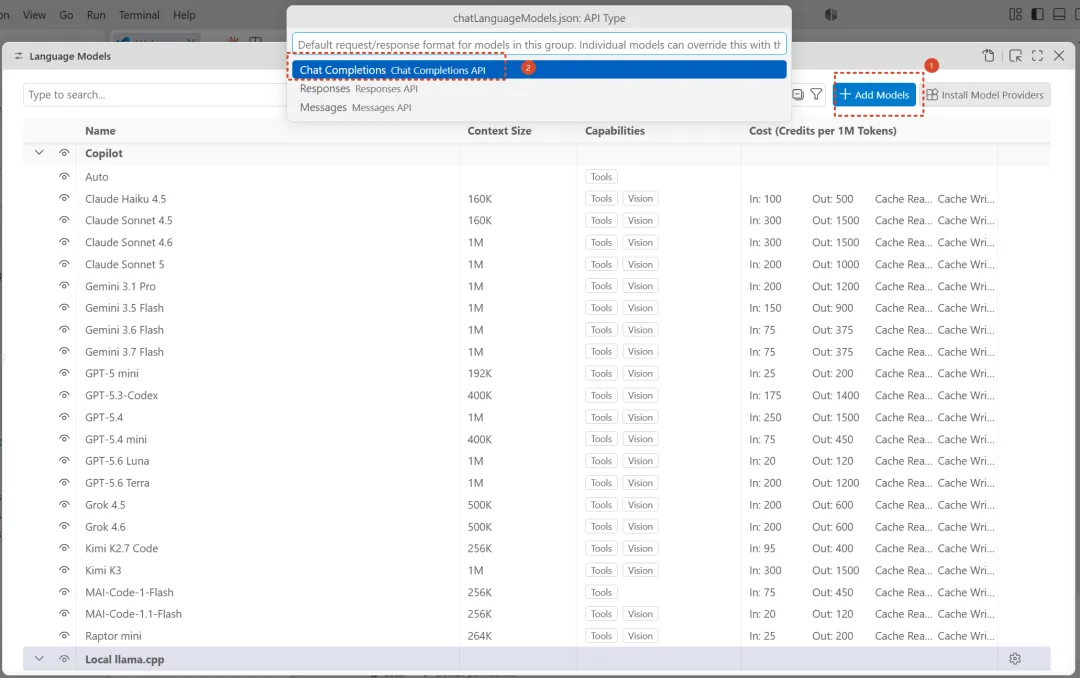Viewport: 1080px width, 678px height.
Task: Toggle visibility of Gemini 3.1 Pro
Action: [64, 286]
